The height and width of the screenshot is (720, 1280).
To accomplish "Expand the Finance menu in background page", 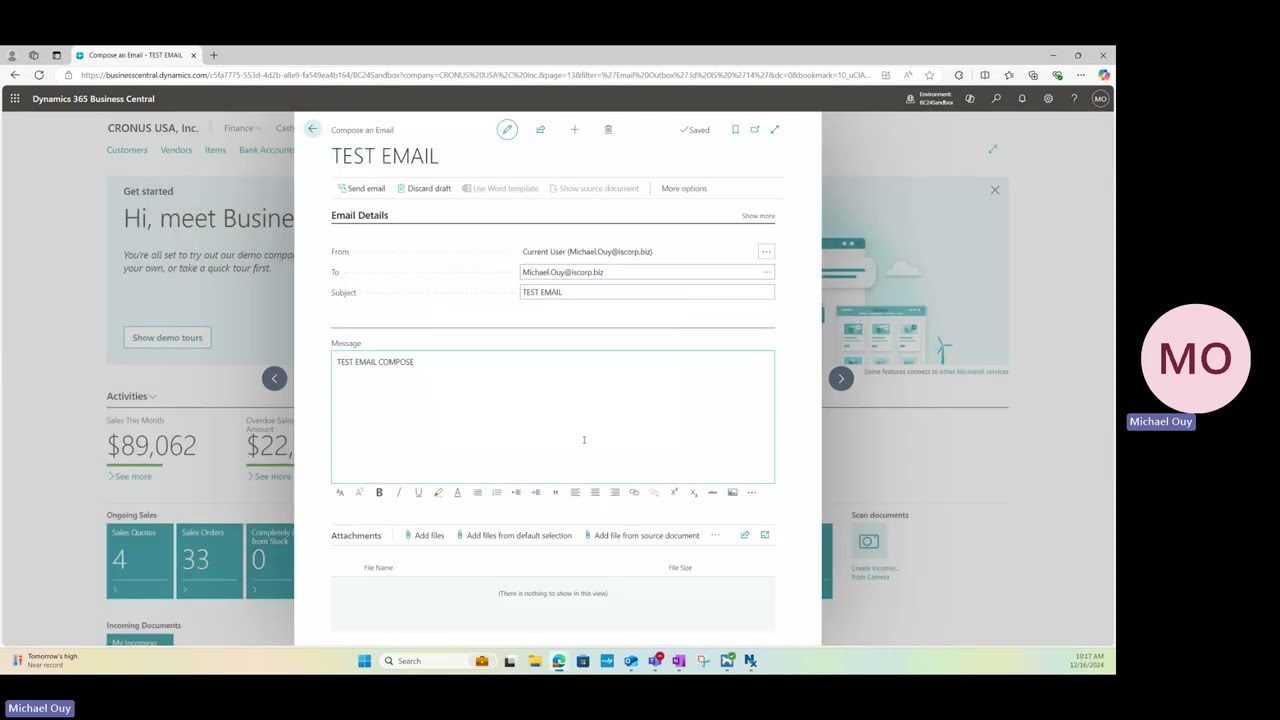I will click(242, 128).
